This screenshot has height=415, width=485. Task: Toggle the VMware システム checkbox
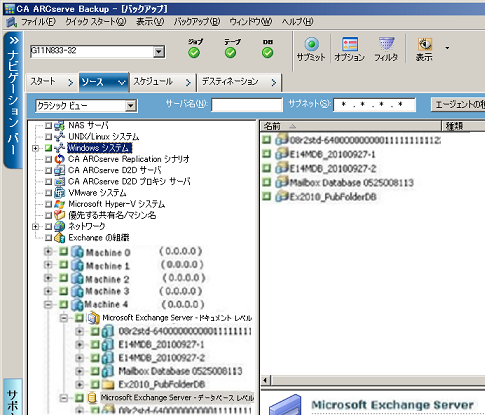(x=48, y=193)
